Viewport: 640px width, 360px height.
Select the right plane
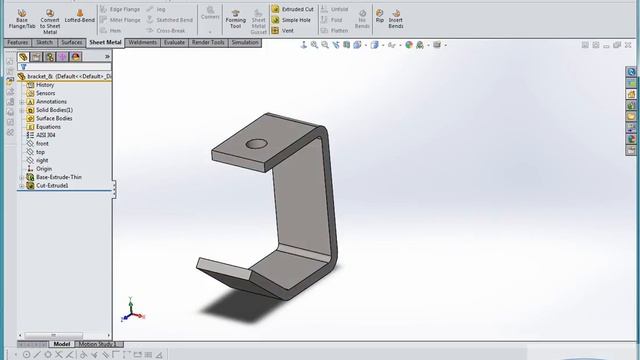pyautogui.click(x=38, y=160)
